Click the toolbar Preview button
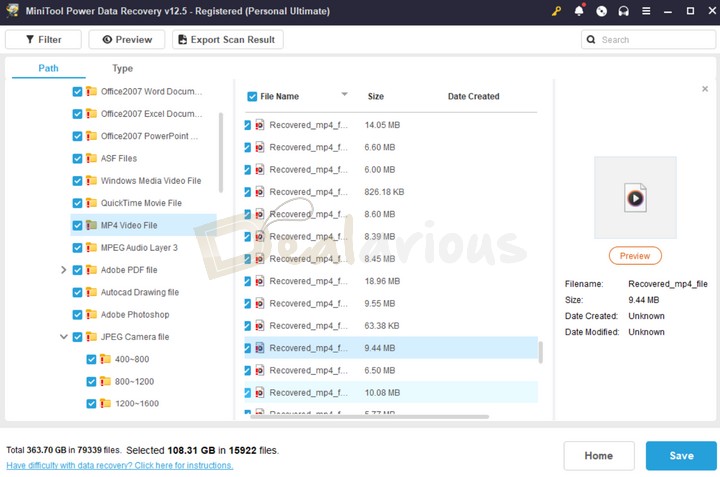720x477 pixels. (127, 39)
